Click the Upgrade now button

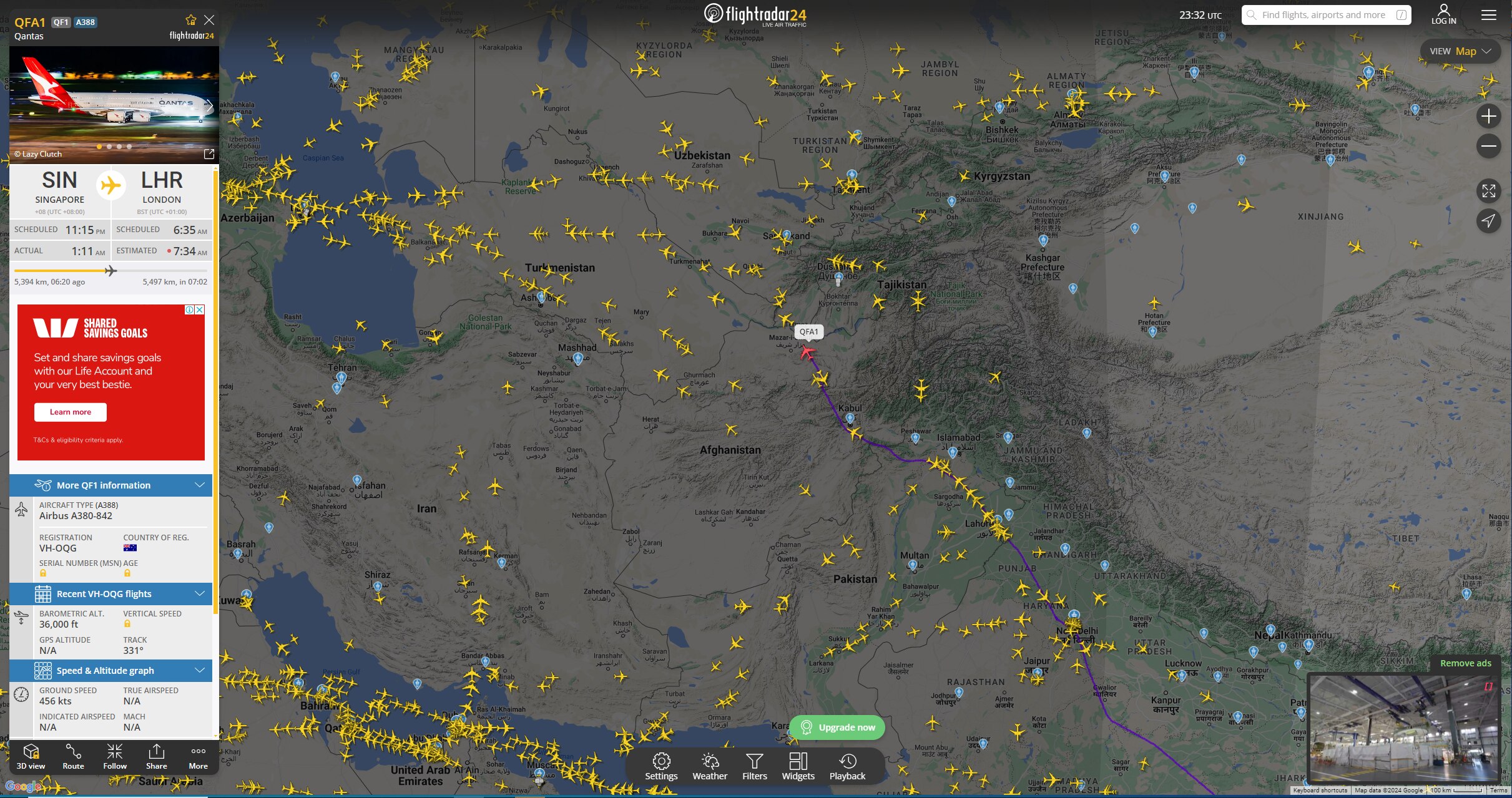click(x=837, y=727)
